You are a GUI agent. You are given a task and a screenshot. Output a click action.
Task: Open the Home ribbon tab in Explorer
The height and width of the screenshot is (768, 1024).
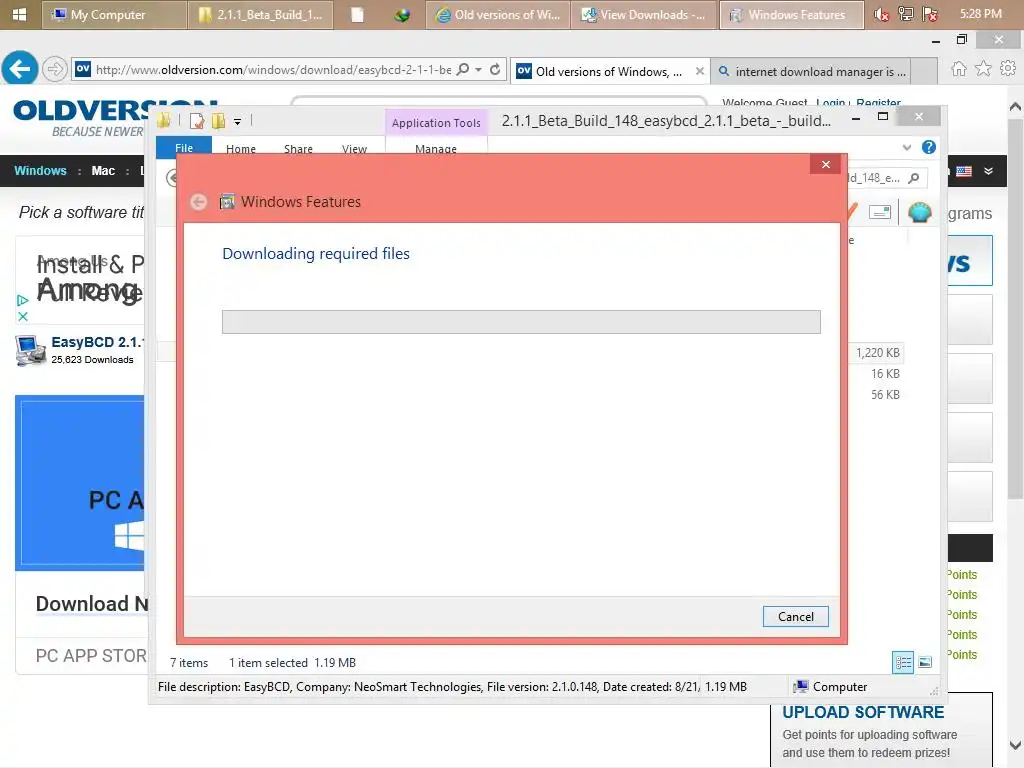pos(240,148)
